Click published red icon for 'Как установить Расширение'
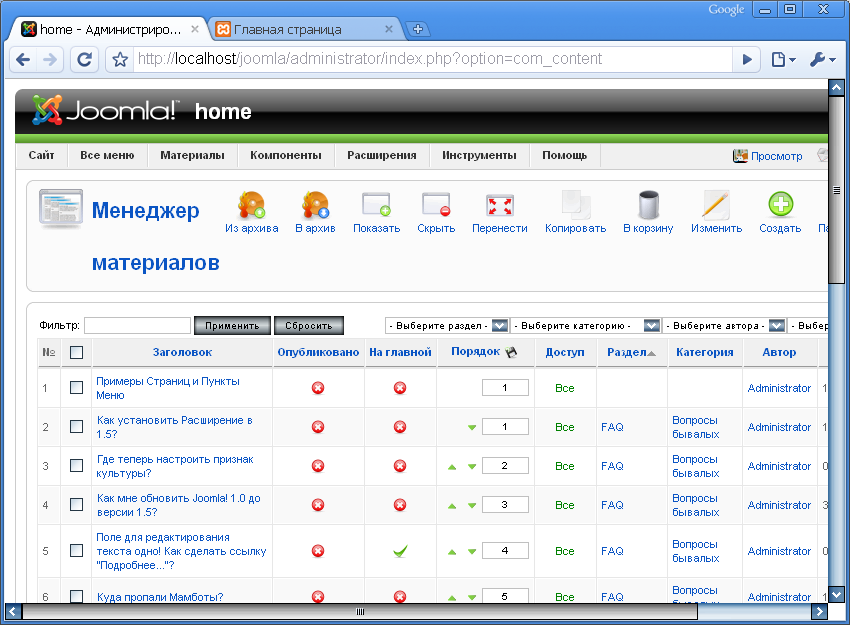Screen dimensions: 850x625 (x=318, y=427)
